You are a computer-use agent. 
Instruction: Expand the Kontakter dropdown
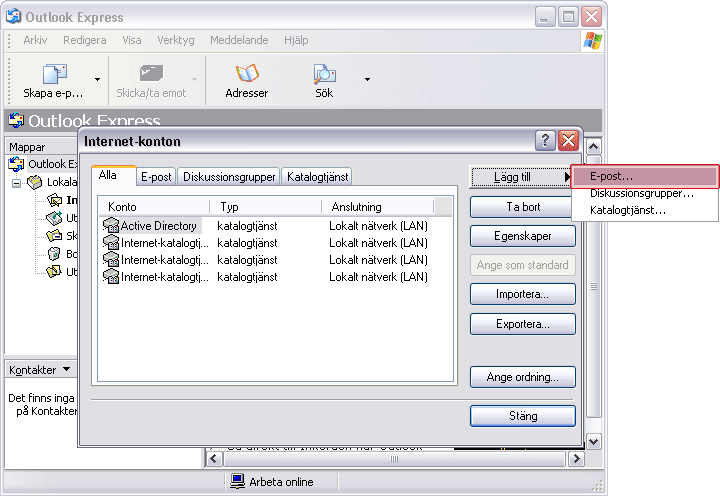point(66,370)
